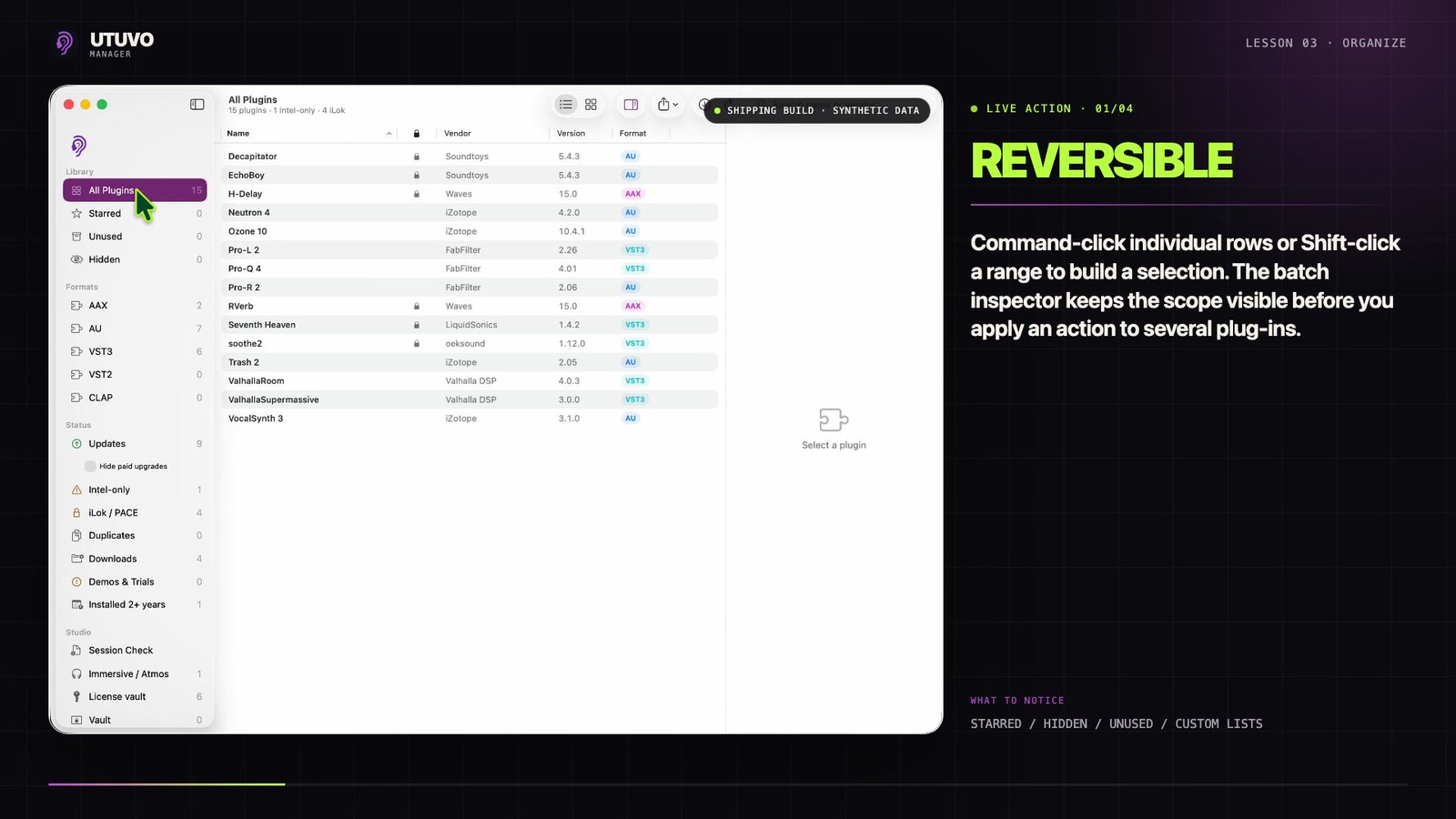Select the ValhallaSupermassive row
Screen dimensions: 1456x819
[470, 399]
